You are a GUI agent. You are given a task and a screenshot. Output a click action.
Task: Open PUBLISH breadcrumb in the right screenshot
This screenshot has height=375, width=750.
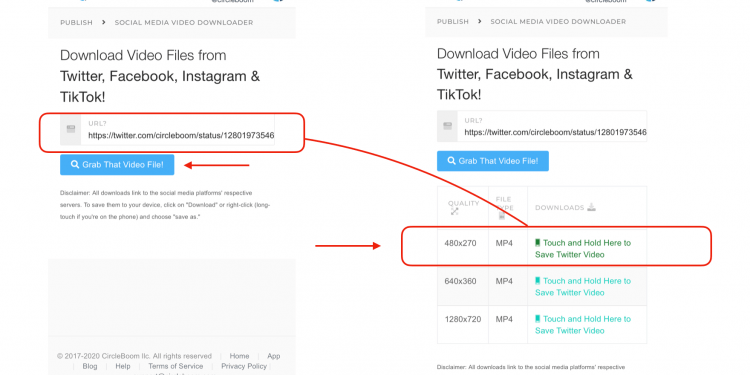point(453,22)
